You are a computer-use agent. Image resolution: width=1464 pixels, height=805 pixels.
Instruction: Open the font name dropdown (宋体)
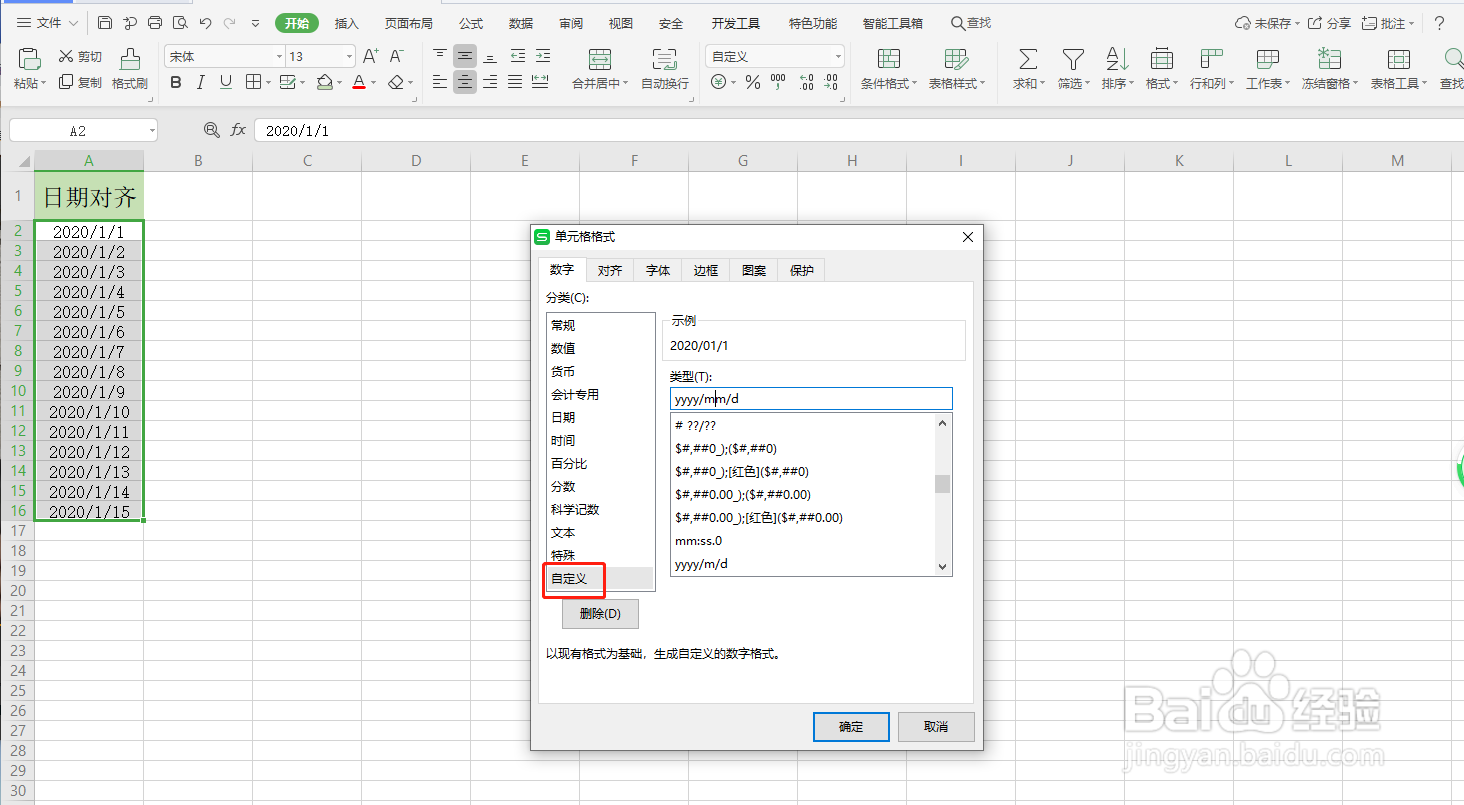[x=279, y=57]
